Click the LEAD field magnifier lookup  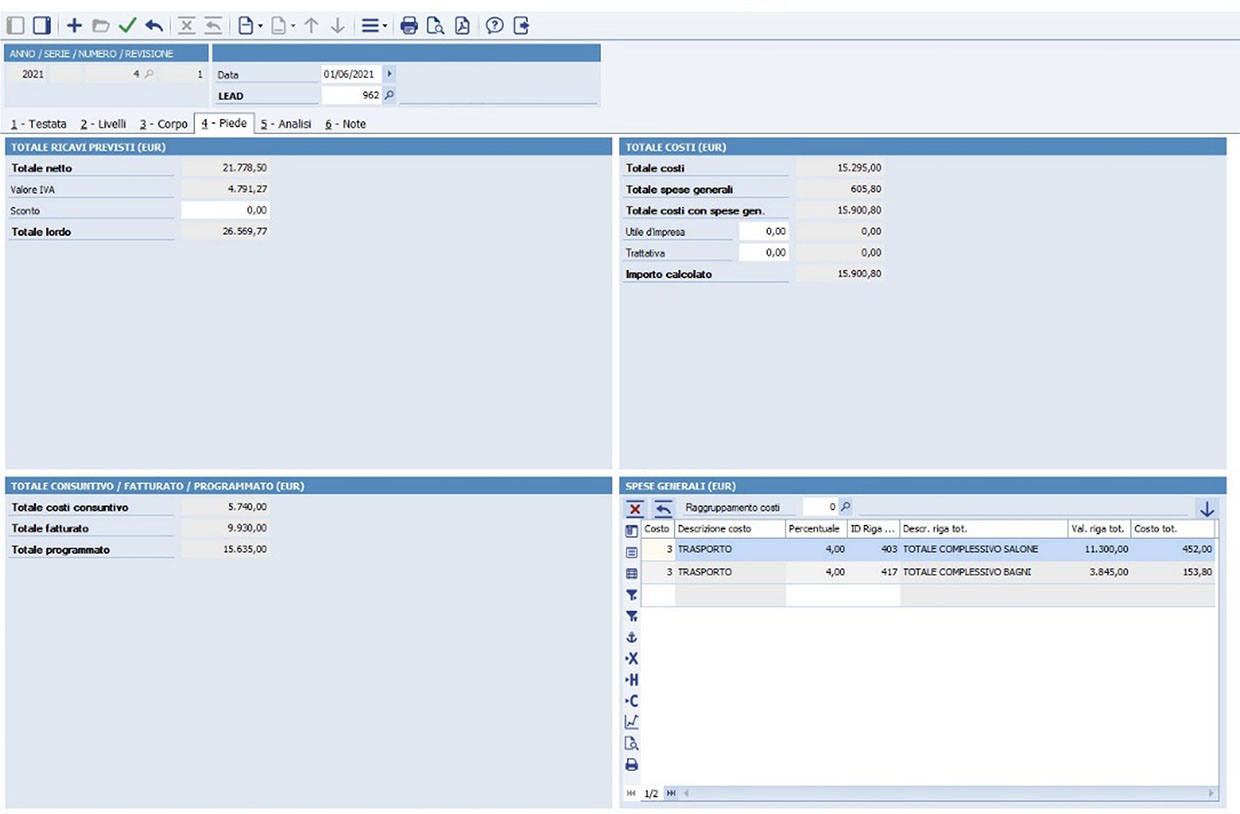(x=390, y=96)
